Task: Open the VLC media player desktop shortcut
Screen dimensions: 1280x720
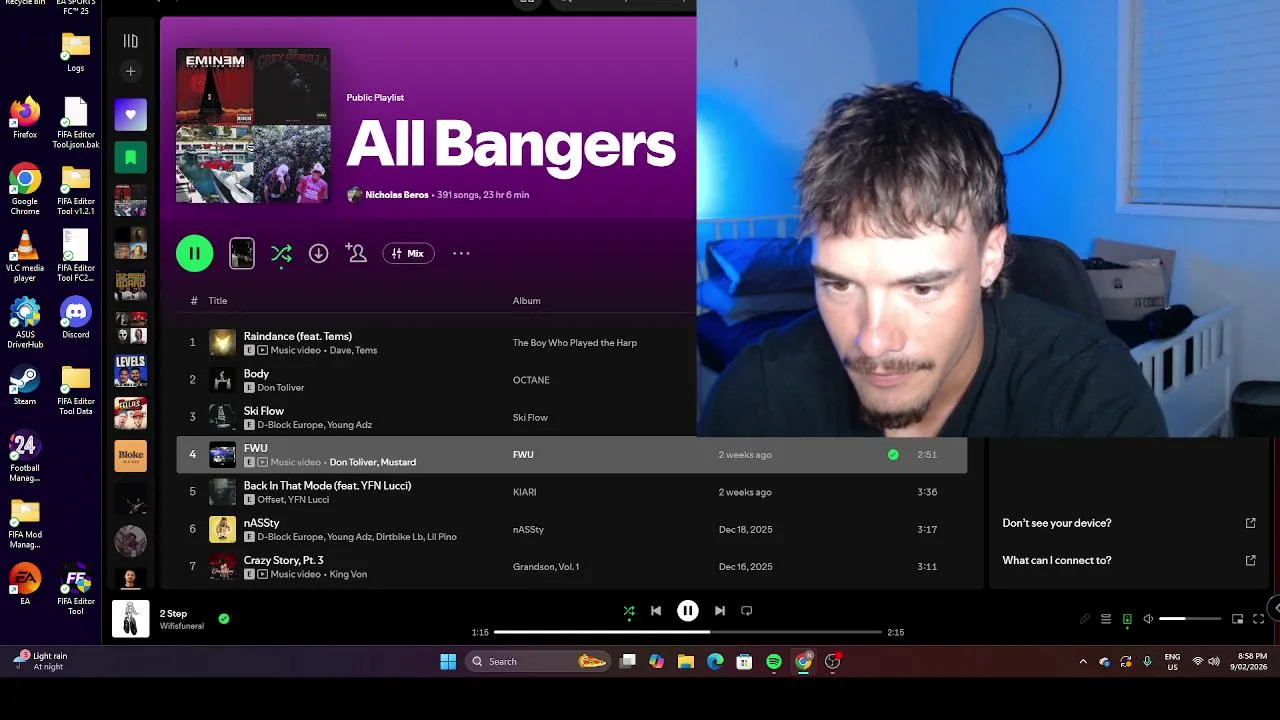Action: tap(25, 255)
